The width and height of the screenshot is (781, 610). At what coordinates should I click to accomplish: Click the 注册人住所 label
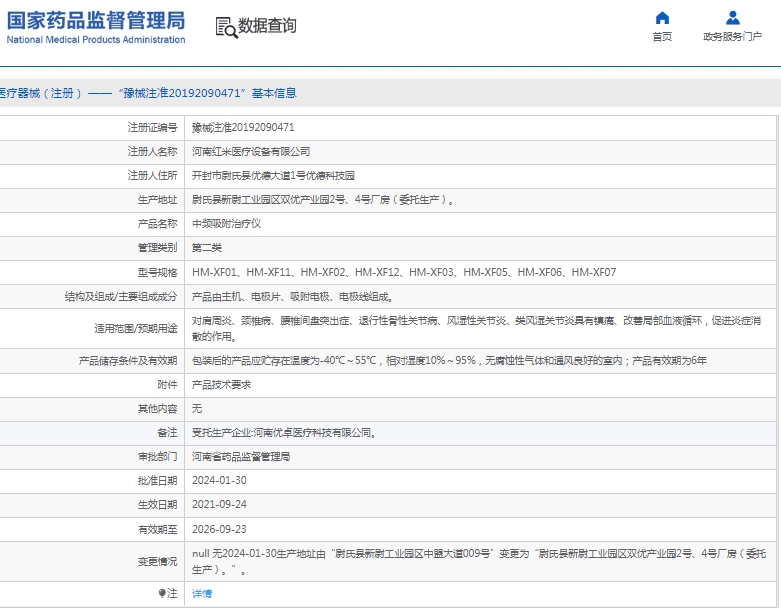(x=152, y=175)
